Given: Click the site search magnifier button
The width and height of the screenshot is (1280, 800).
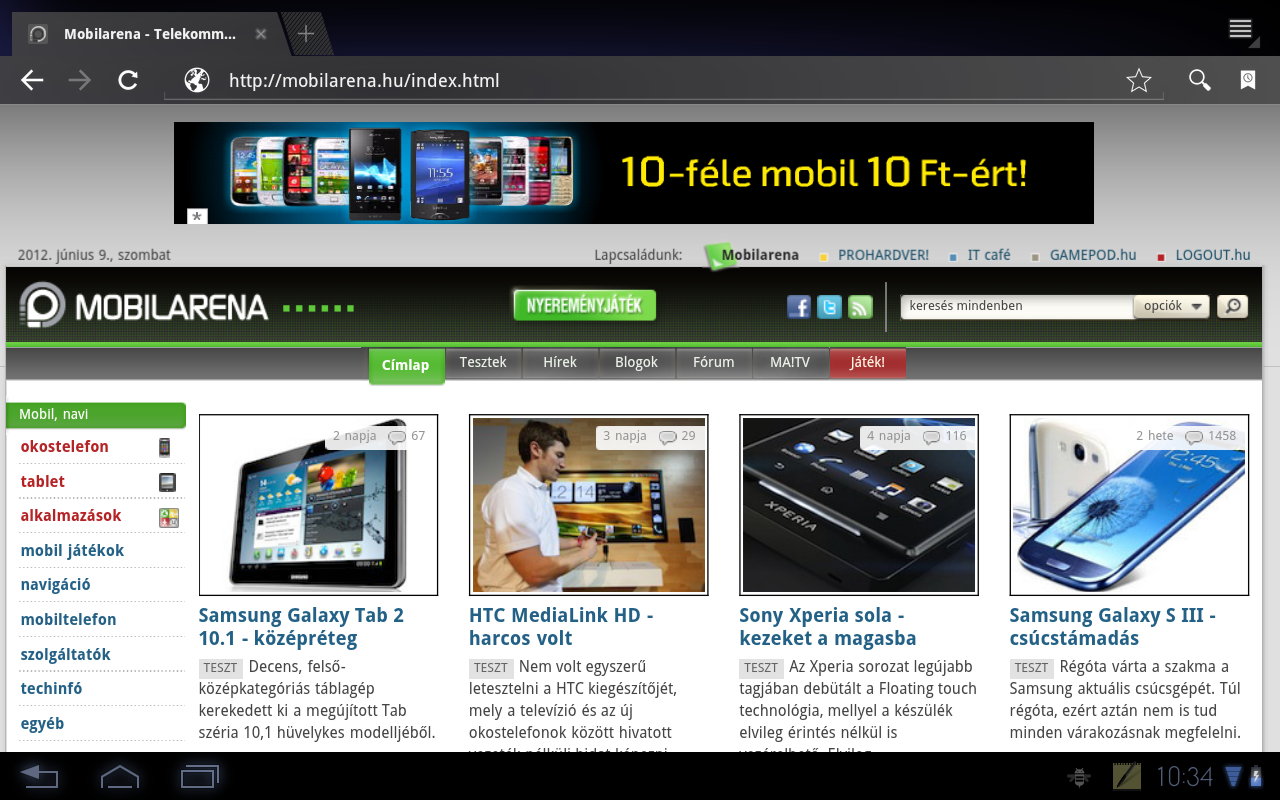Looking at the screenshot, I should click(1232, 307).
